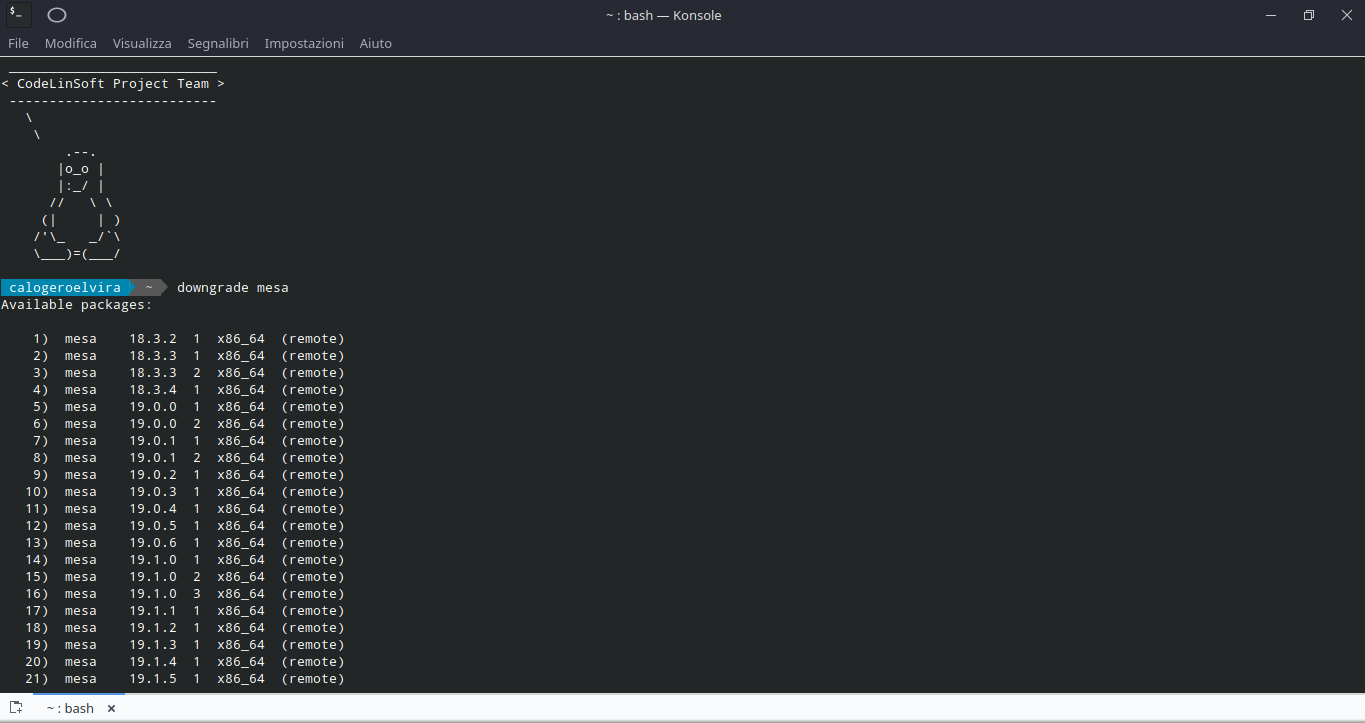1365x723 pixels.
Task: Close the '~ : bash' tab
Action: [111, 708]
